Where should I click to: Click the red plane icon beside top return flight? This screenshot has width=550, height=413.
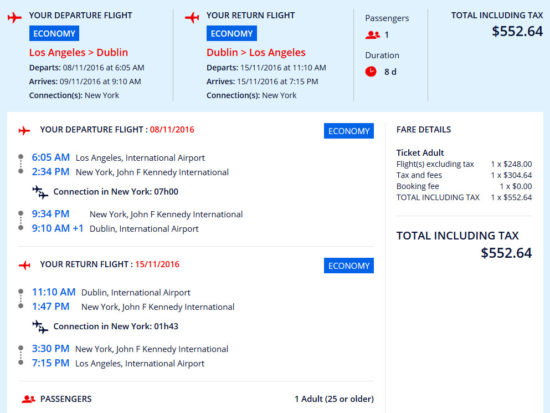(x=192, y=17)
